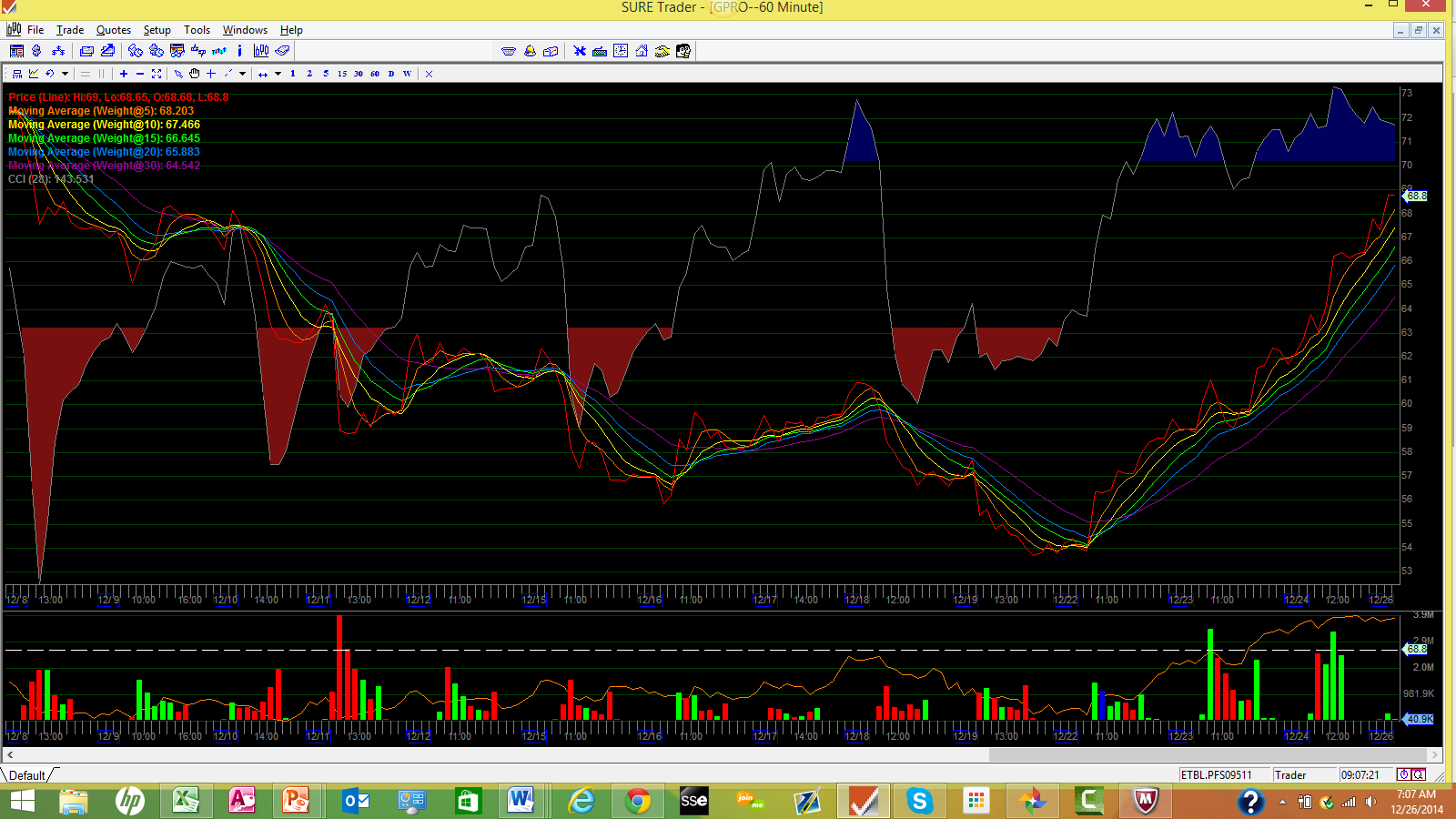1456x819 pixels.
Task: Click the basket icon in the top toolbar
Action: pos(509,51)
